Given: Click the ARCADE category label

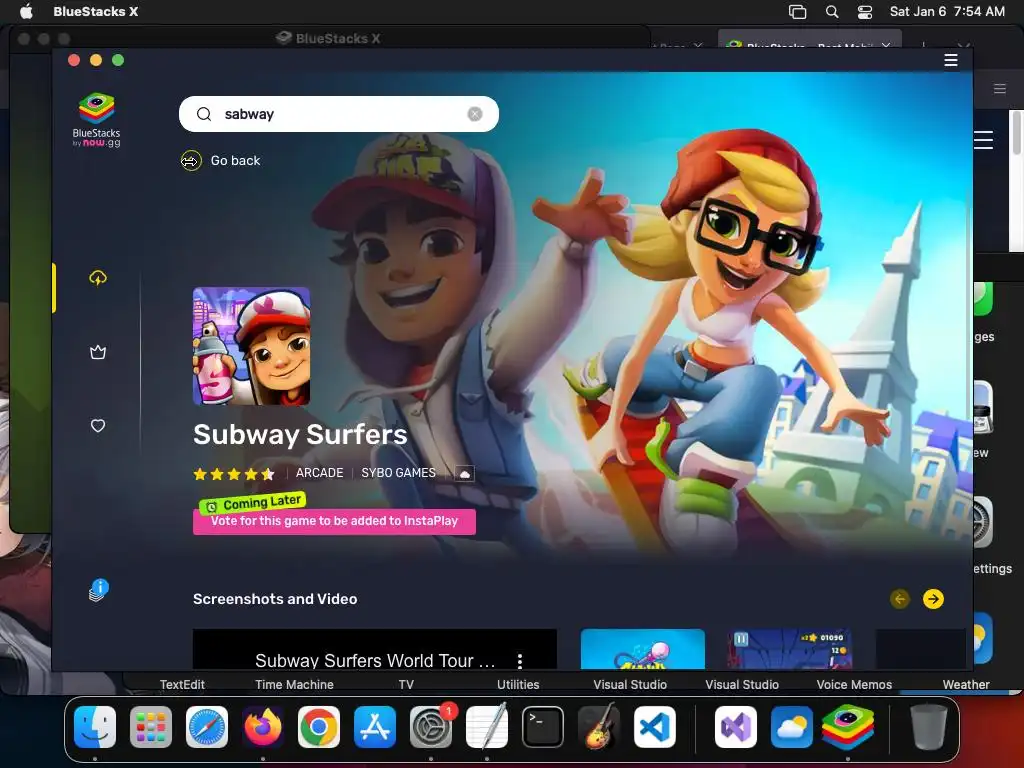Looking at the screenshot, I should pos(319,473).
